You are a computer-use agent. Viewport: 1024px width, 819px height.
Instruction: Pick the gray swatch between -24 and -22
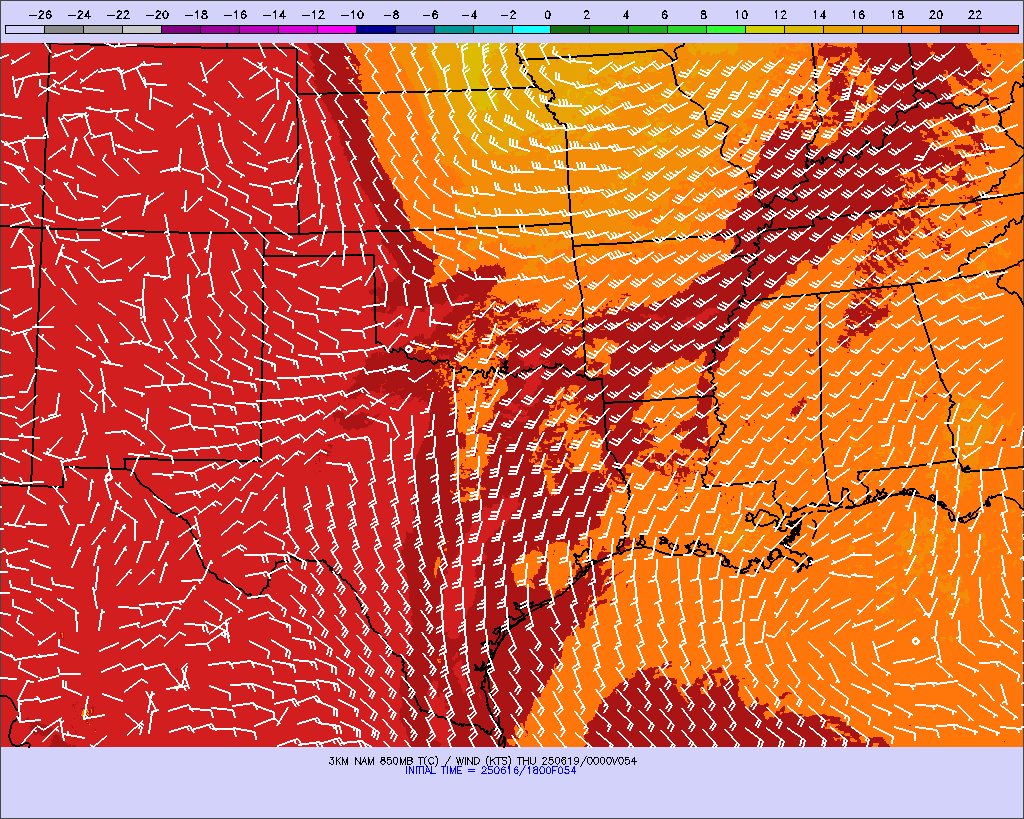click(103, 29)
